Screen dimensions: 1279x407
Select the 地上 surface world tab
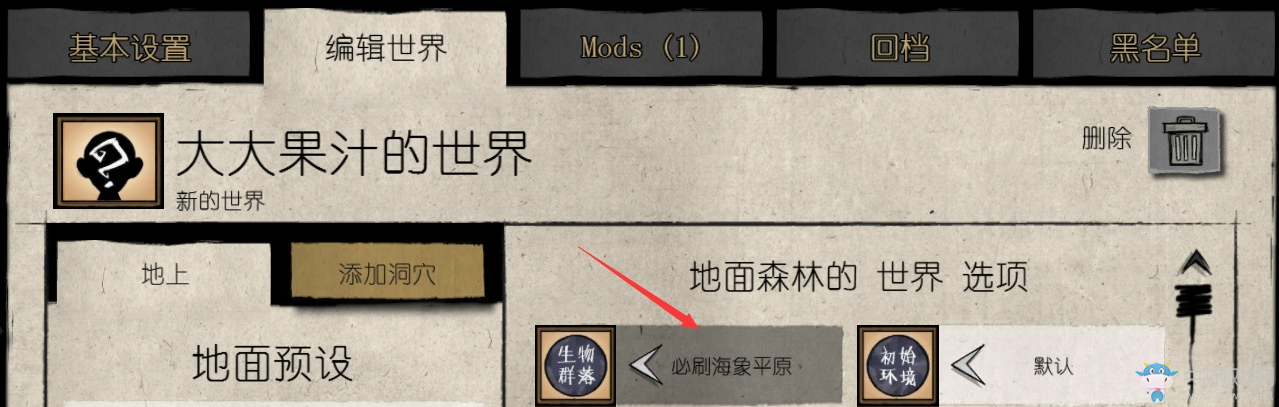click(x=165, y=273)
